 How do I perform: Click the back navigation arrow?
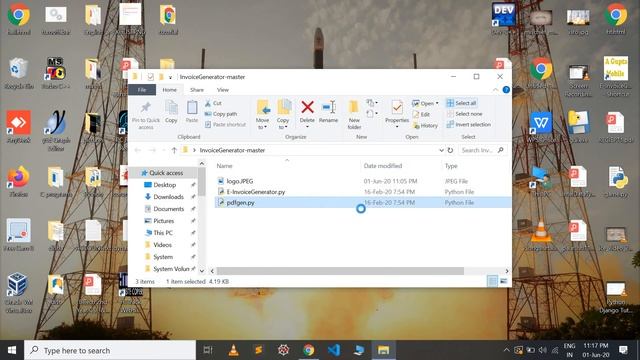pyautogui.click(x=138, y=150)
